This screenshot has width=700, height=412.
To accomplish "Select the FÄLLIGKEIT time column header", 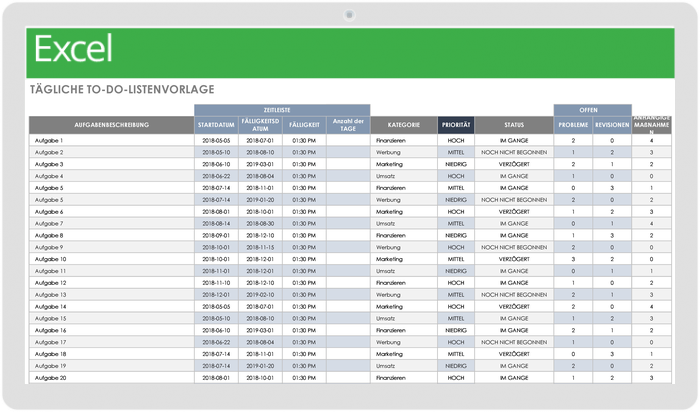I will click(x=304, y=125).
